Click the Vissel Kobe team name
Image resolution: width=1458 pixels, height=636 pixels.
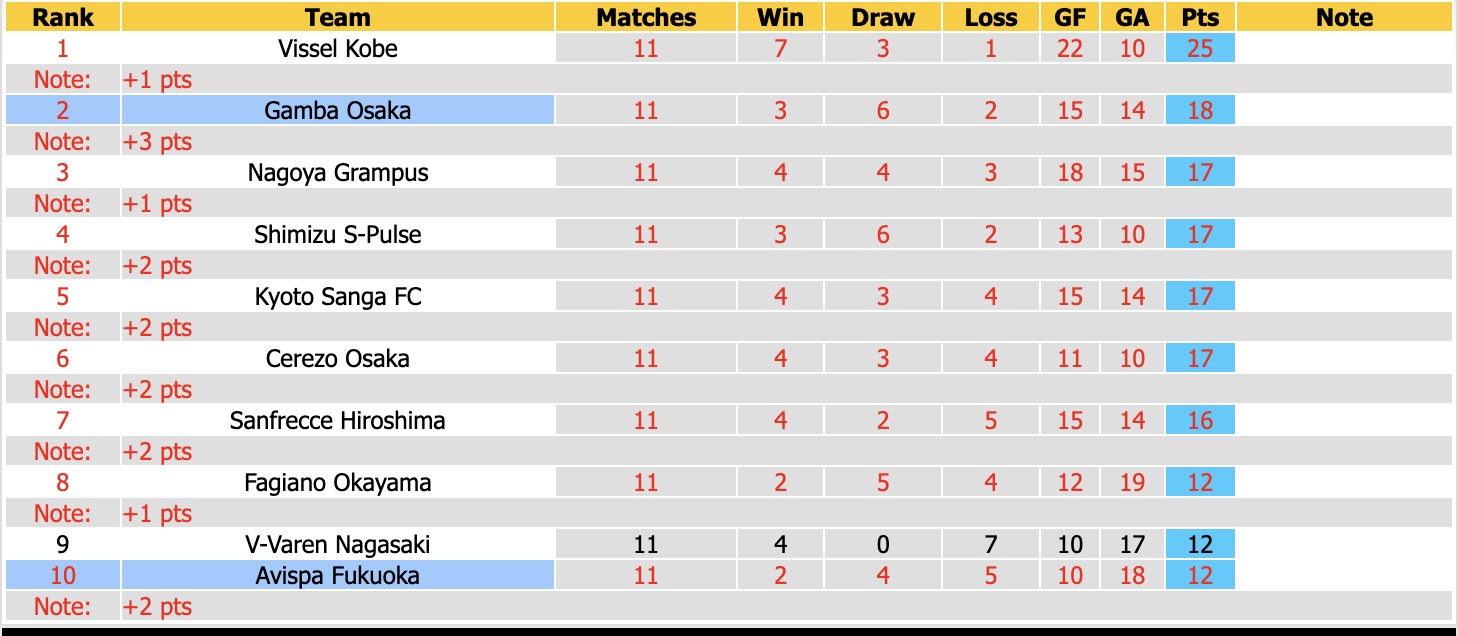pos(338,48)
